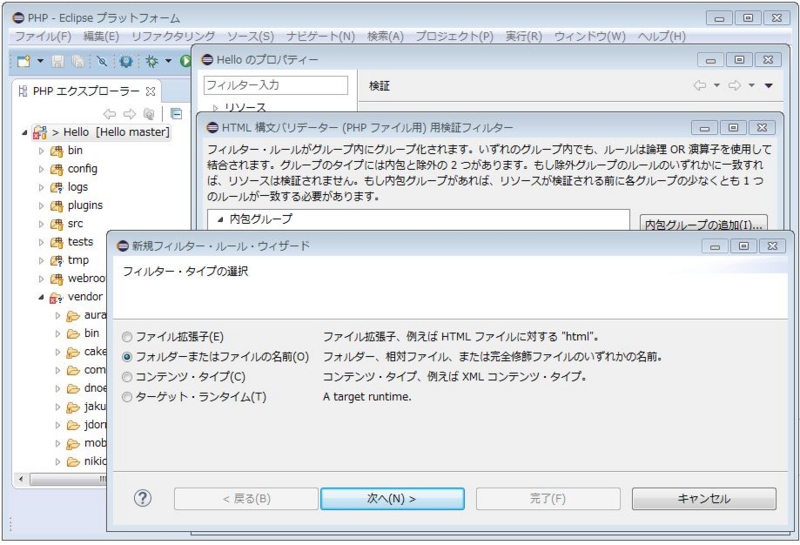Click the explorer horizontal scrollbar
Screen dimensions: 800x545
[66, 479]
